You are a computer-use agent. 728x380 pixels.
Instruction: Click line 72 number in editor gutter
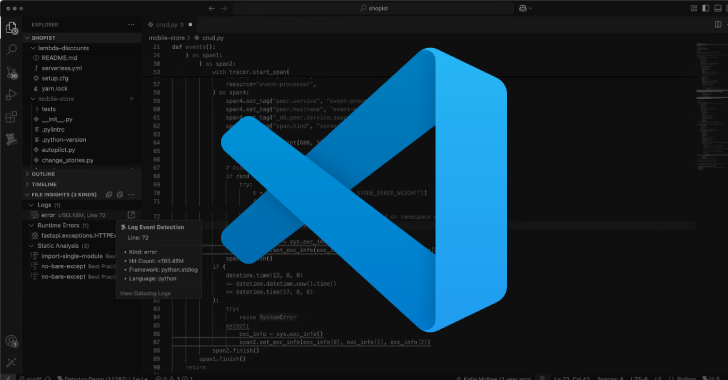coord(156,216)
